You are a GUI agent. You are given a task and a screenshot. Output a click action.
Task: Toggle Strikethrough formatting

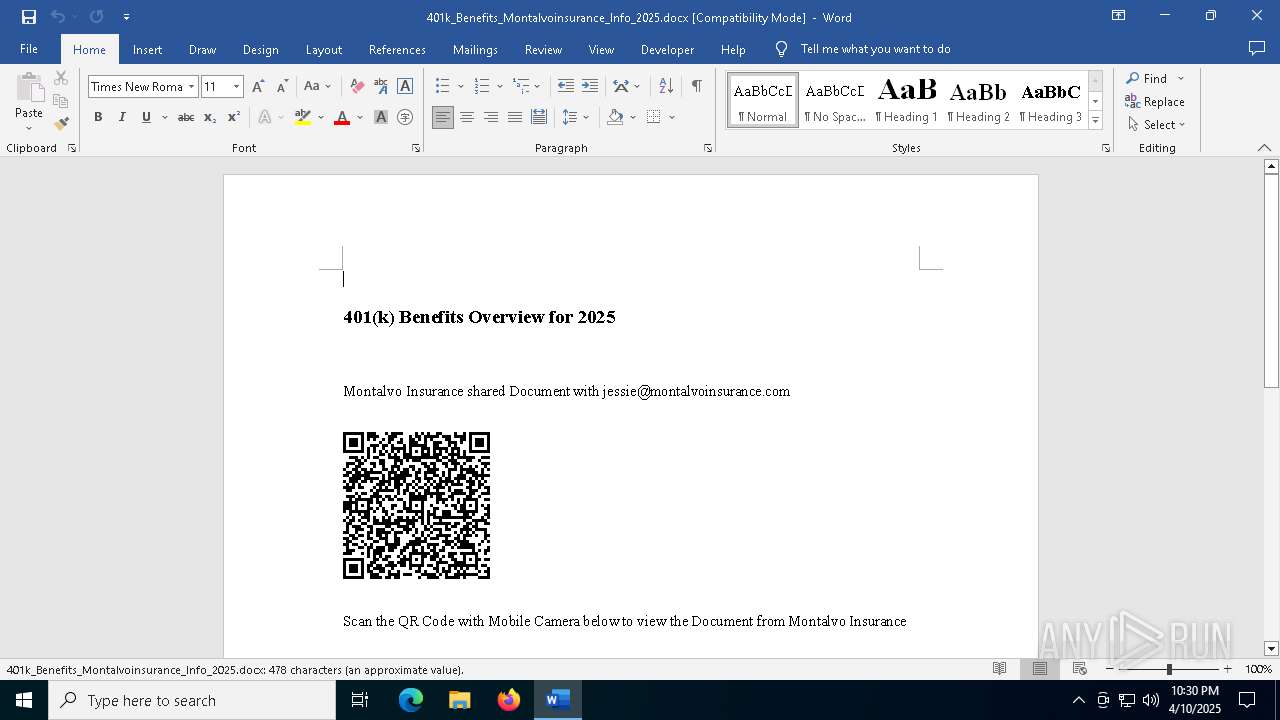[x=185, y=117]
